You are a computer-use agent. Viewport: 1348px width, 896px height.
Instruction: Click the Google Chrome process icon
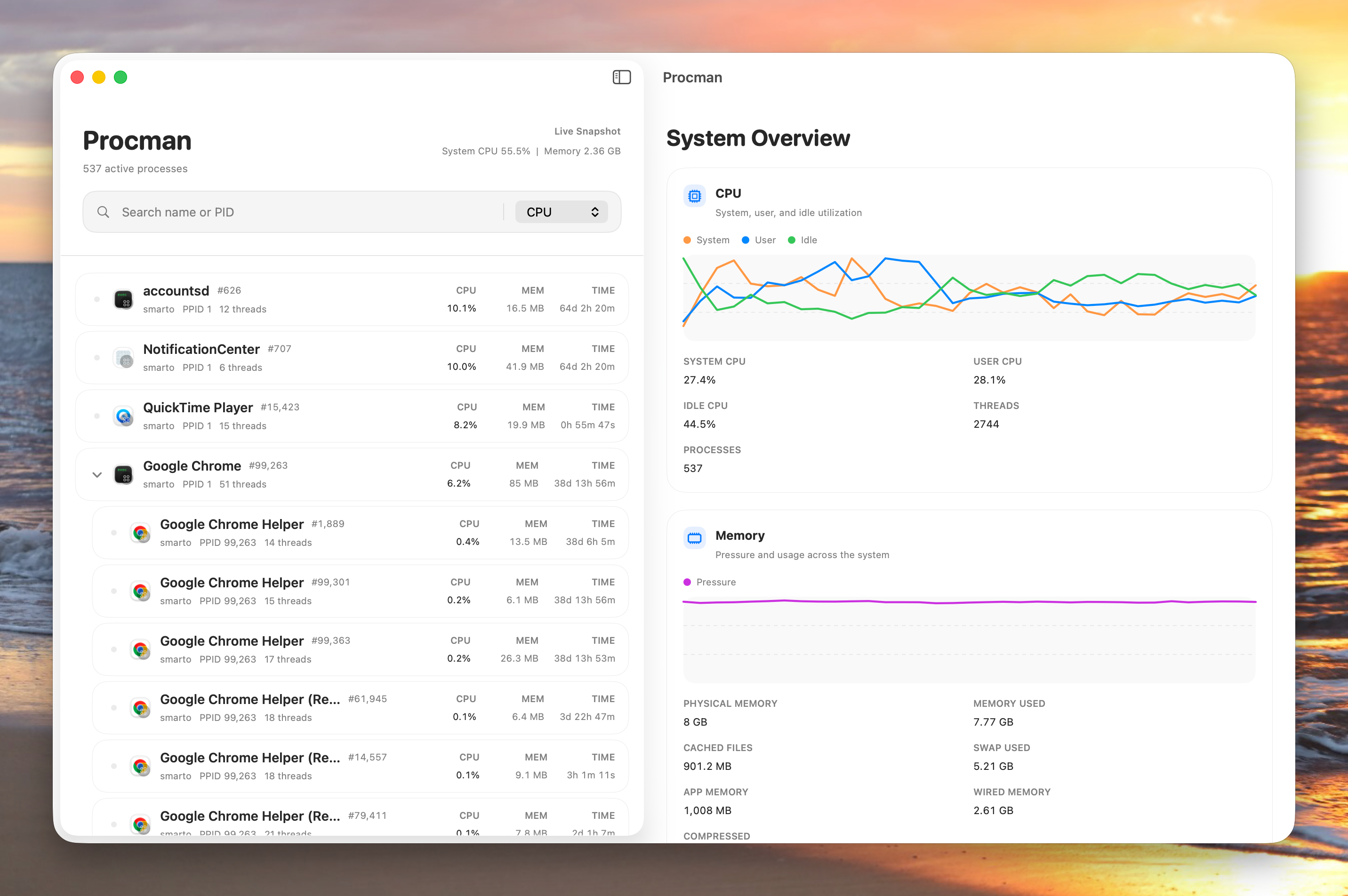tap(123, 474)
